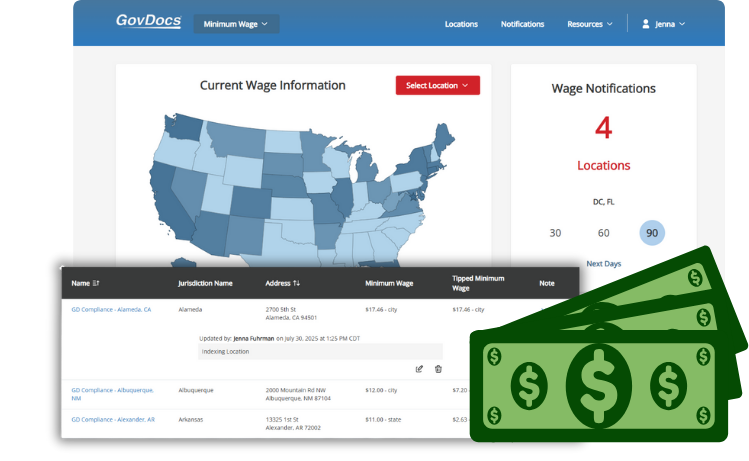Delete the Indexing Location note with trash icon
This screenshot has height=461, width=749.
pyautogui.click(x=438, y=369)
